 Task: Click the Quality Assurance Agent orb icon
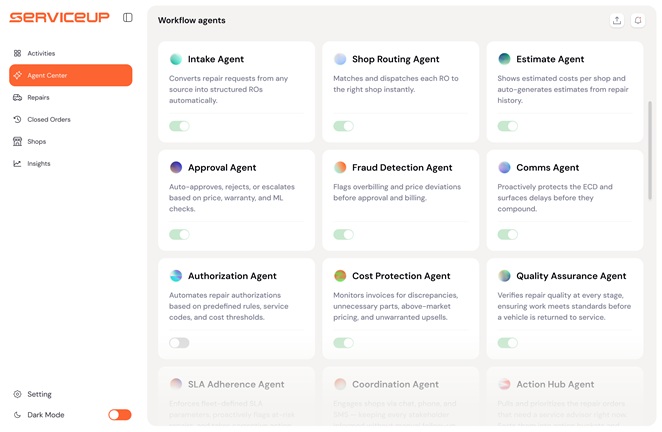(504, 276)
